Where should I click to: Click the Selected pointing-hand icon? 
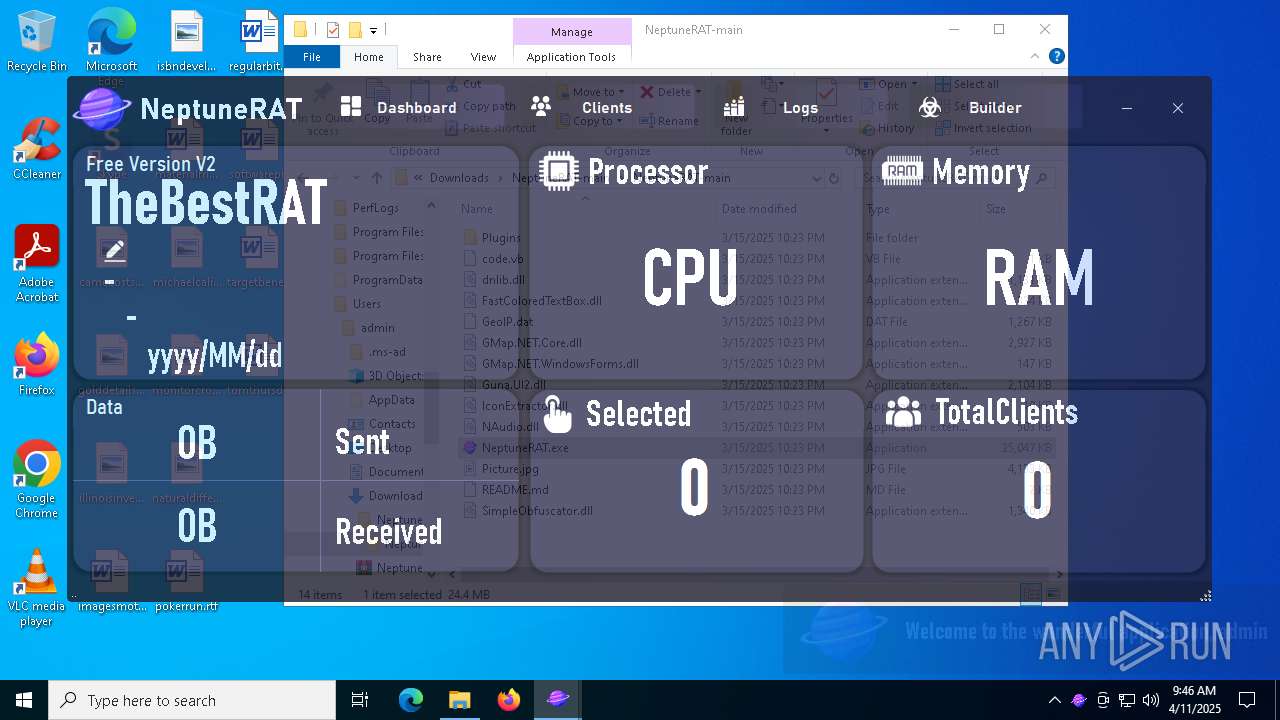click(557, 413)
